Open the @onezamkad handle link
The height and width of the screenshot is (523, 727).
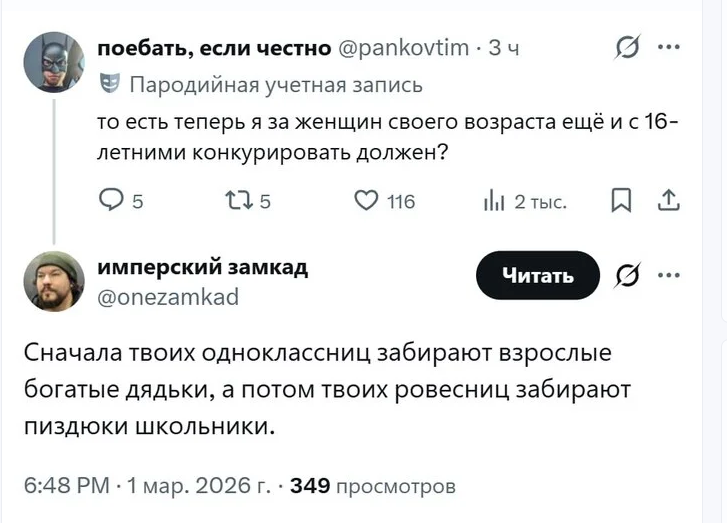pyautogui.click(x=168, y=296)
